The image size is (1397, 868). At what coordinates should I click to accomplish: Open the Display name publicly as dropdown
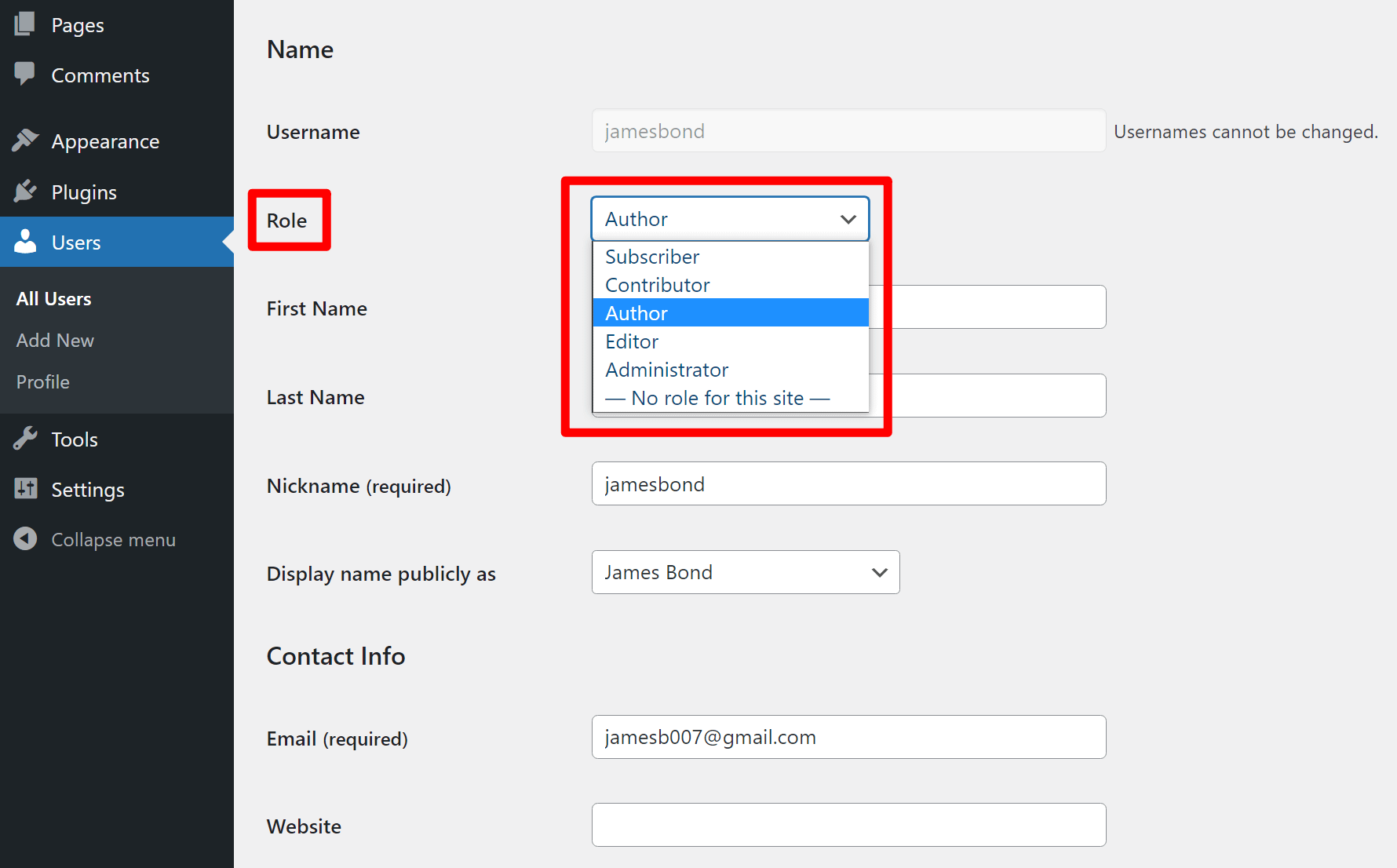click(744, 572)
